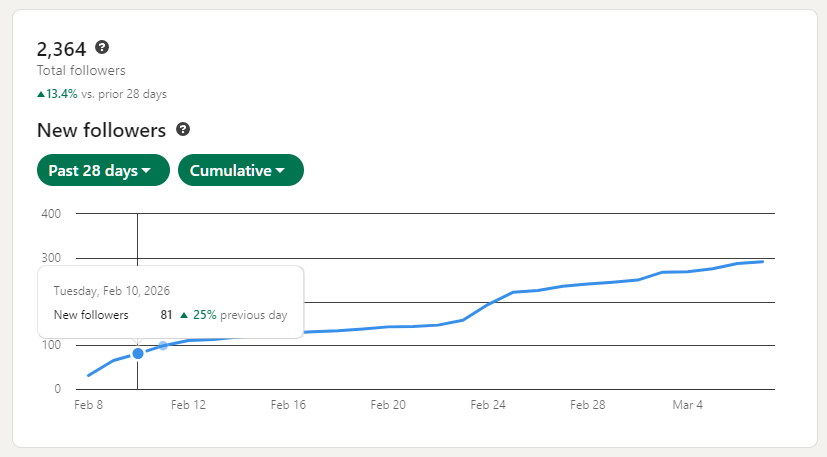
Task: Click the Tuesday, Feb 10, 2026 tooltip date
Action: 112,291
